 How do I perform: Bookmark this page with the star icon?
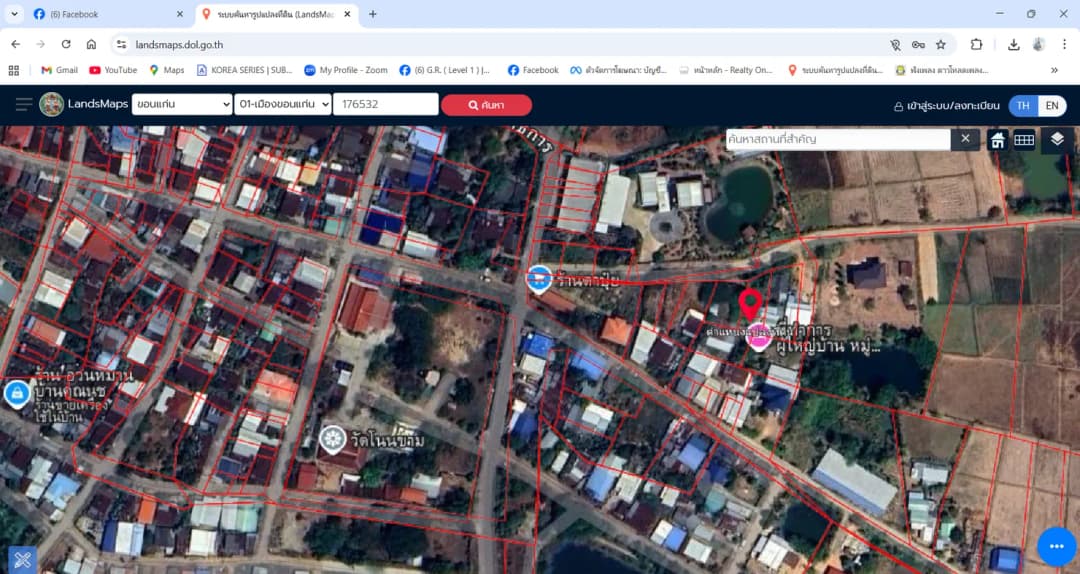coord(941,45)
